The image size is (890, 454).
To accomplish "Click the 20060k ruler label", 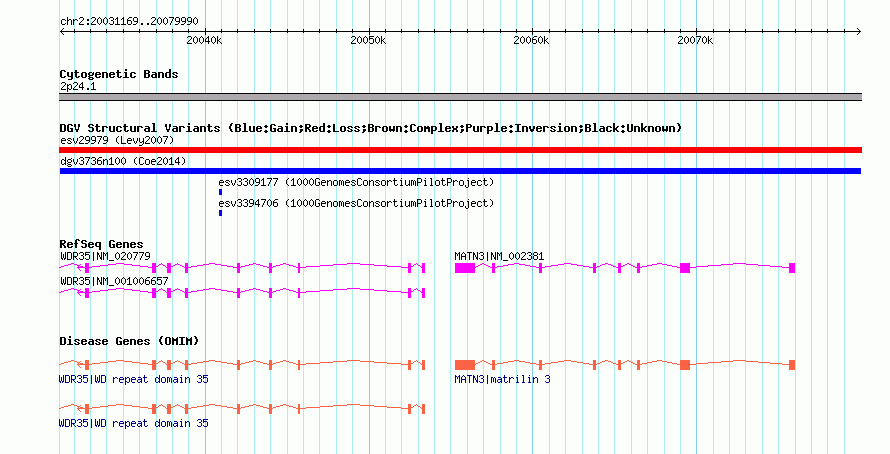I will [x=531, y=40].
